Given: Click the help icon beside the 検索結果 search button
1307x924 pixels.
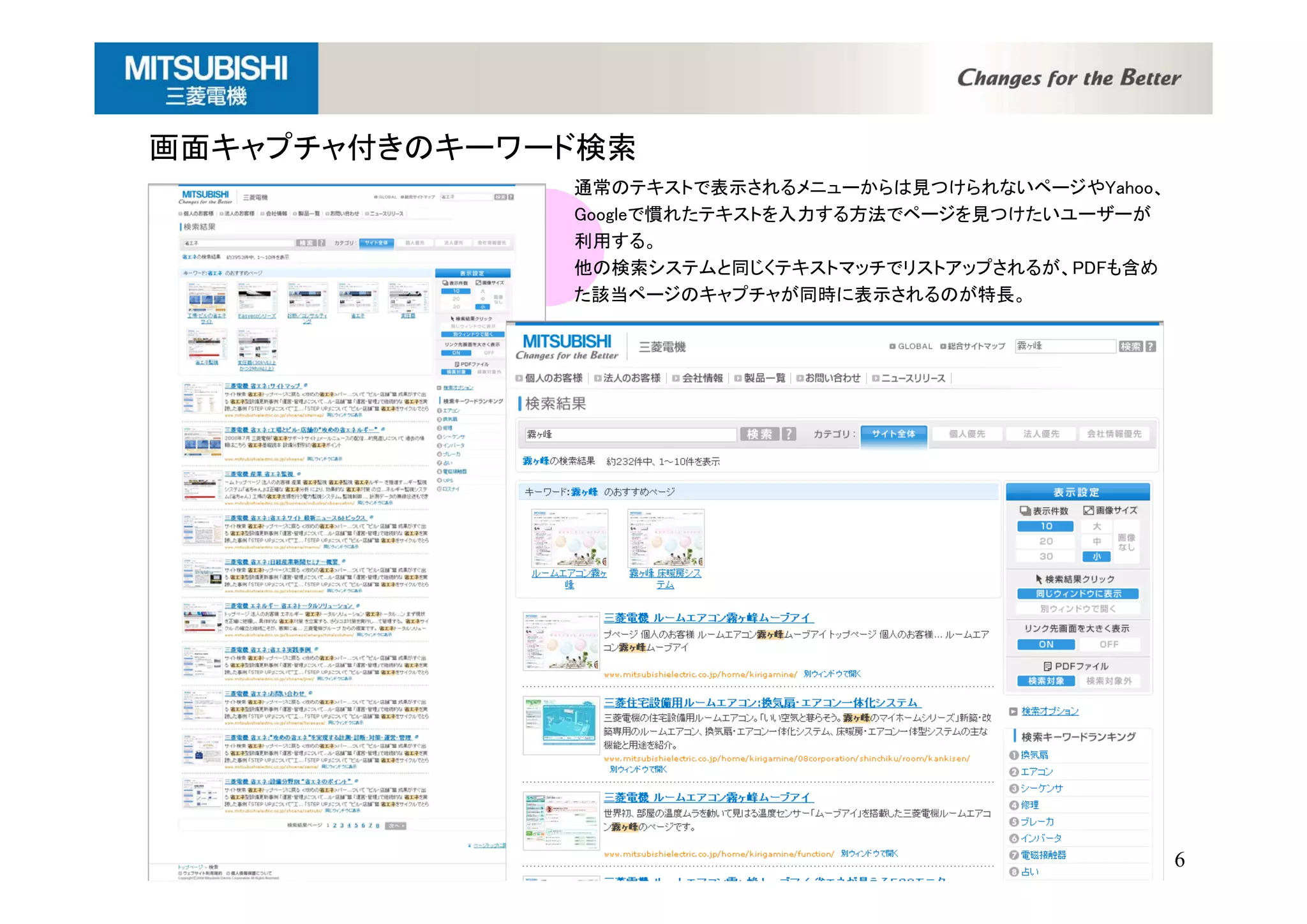Looking at the screenshot, I should point(789,434).
